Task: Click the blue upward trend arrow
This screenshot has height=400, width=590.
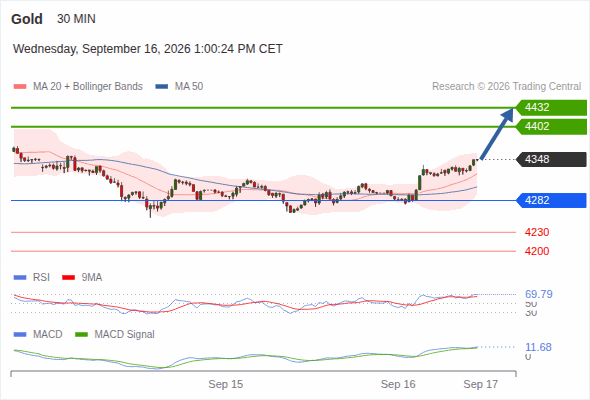Action: tap(497, 134)
